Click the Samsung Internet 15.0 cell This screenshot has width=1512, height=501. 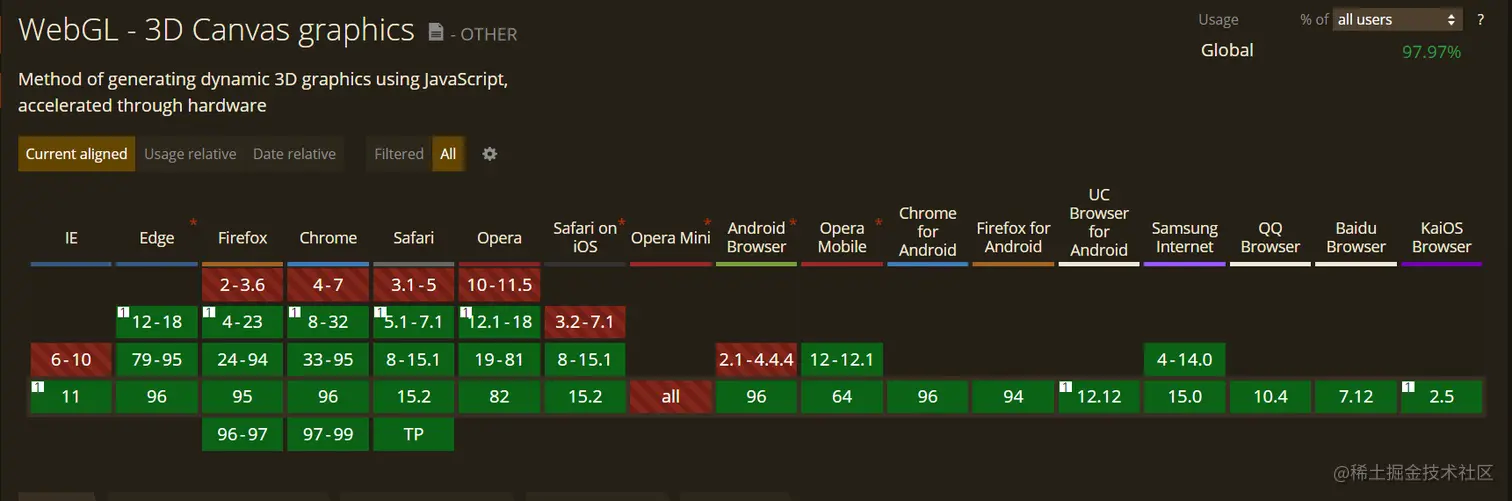[x=1184, y=397]
